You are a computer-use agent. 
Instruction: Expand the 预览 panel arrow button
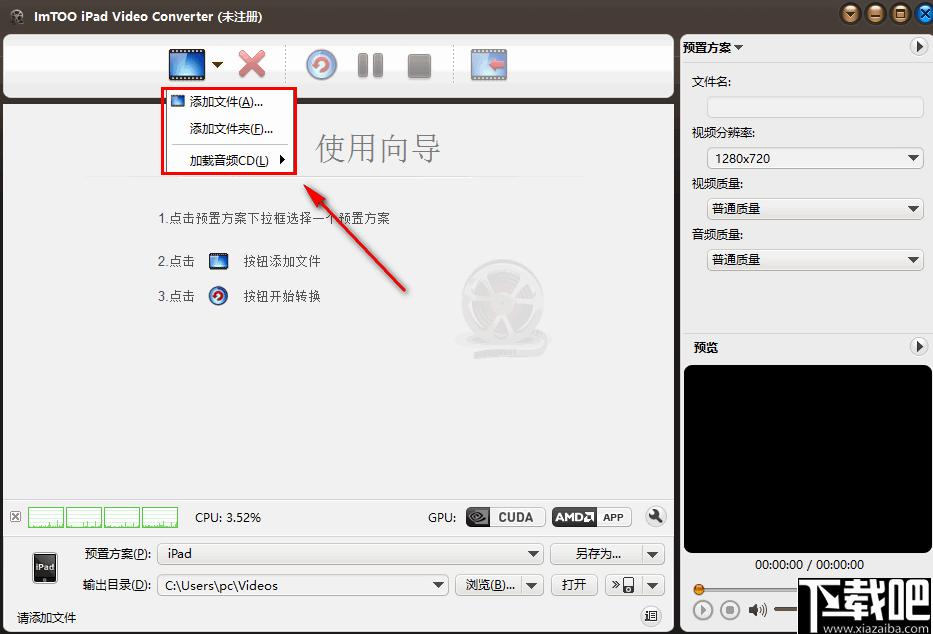tap(919, 346)
